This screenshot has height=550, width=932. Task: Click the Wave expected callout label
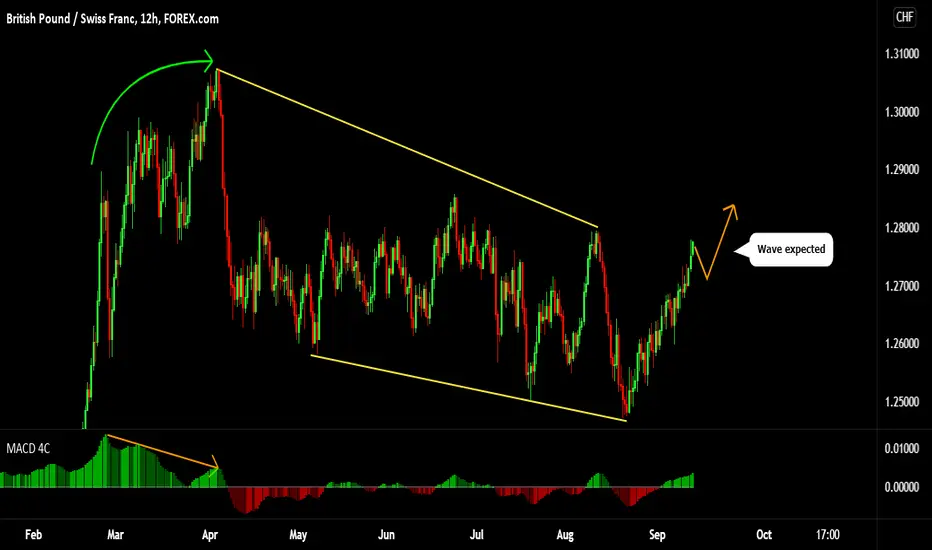click(x=791, y=249)
